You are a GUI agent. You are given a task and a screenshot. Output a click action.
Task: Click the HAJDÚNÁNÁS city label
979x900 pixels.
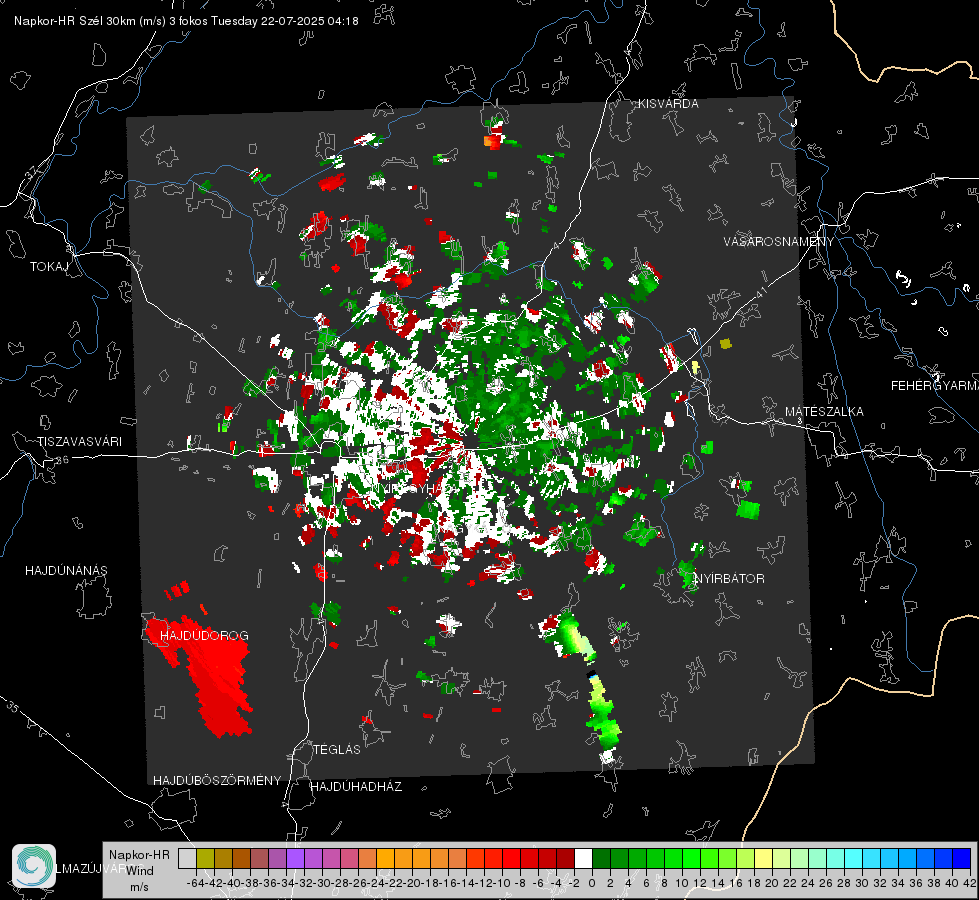(x=66, y=570)
